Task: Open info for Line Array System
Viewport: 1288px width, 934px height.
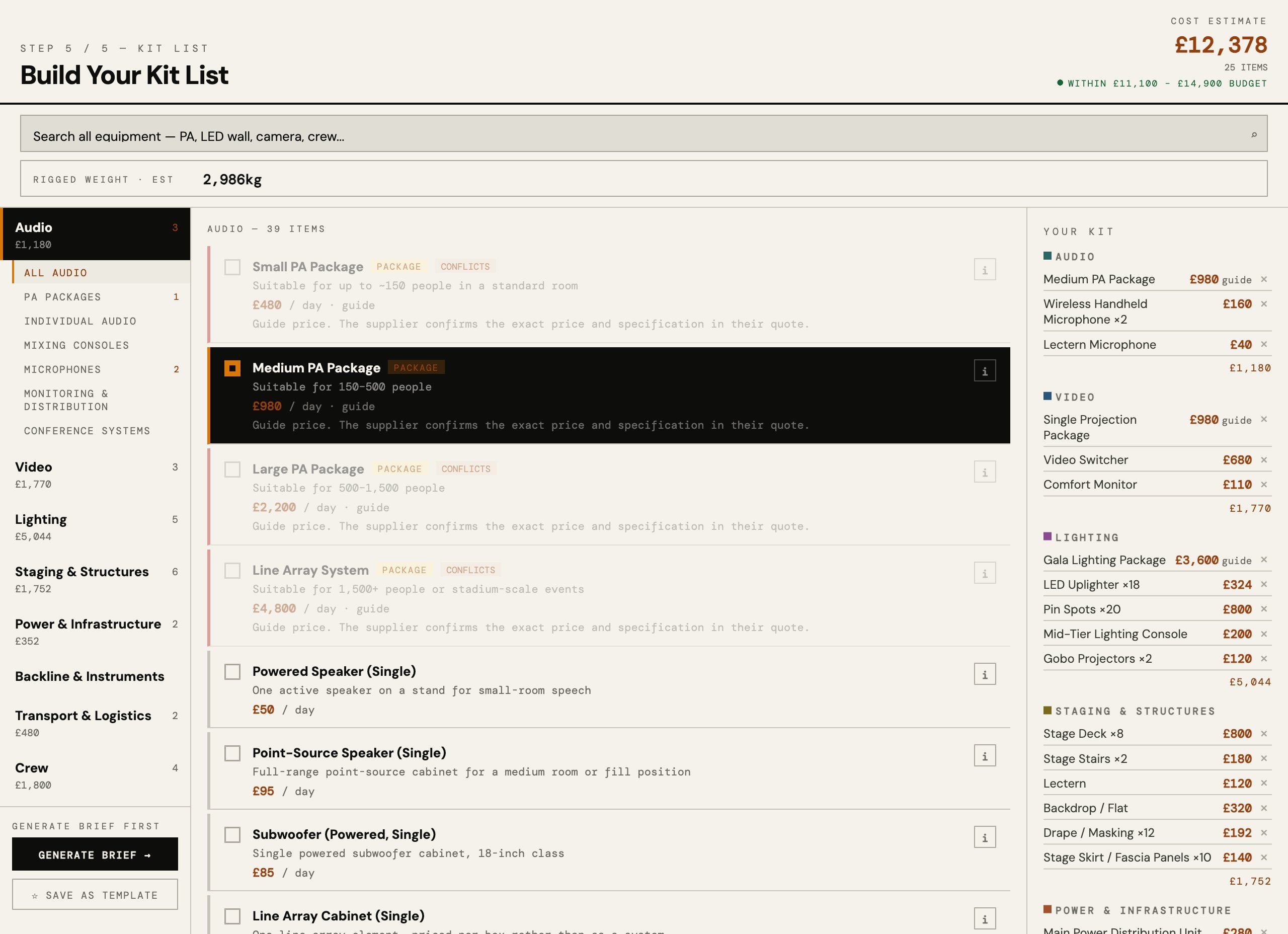Action: click(985, 573)
